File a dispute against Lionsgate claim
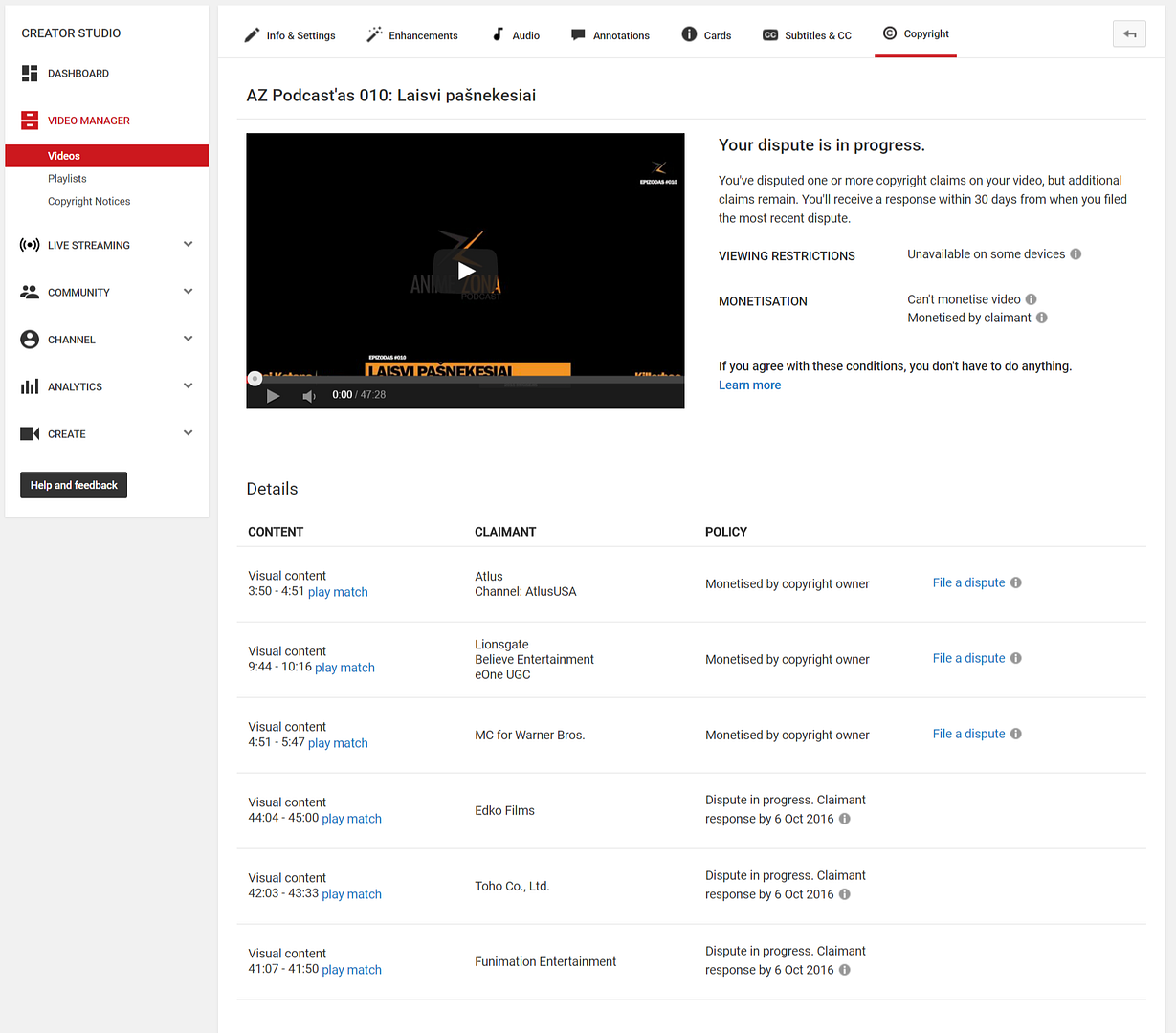Viewport: 1176px width, 1033px height. 968,658
